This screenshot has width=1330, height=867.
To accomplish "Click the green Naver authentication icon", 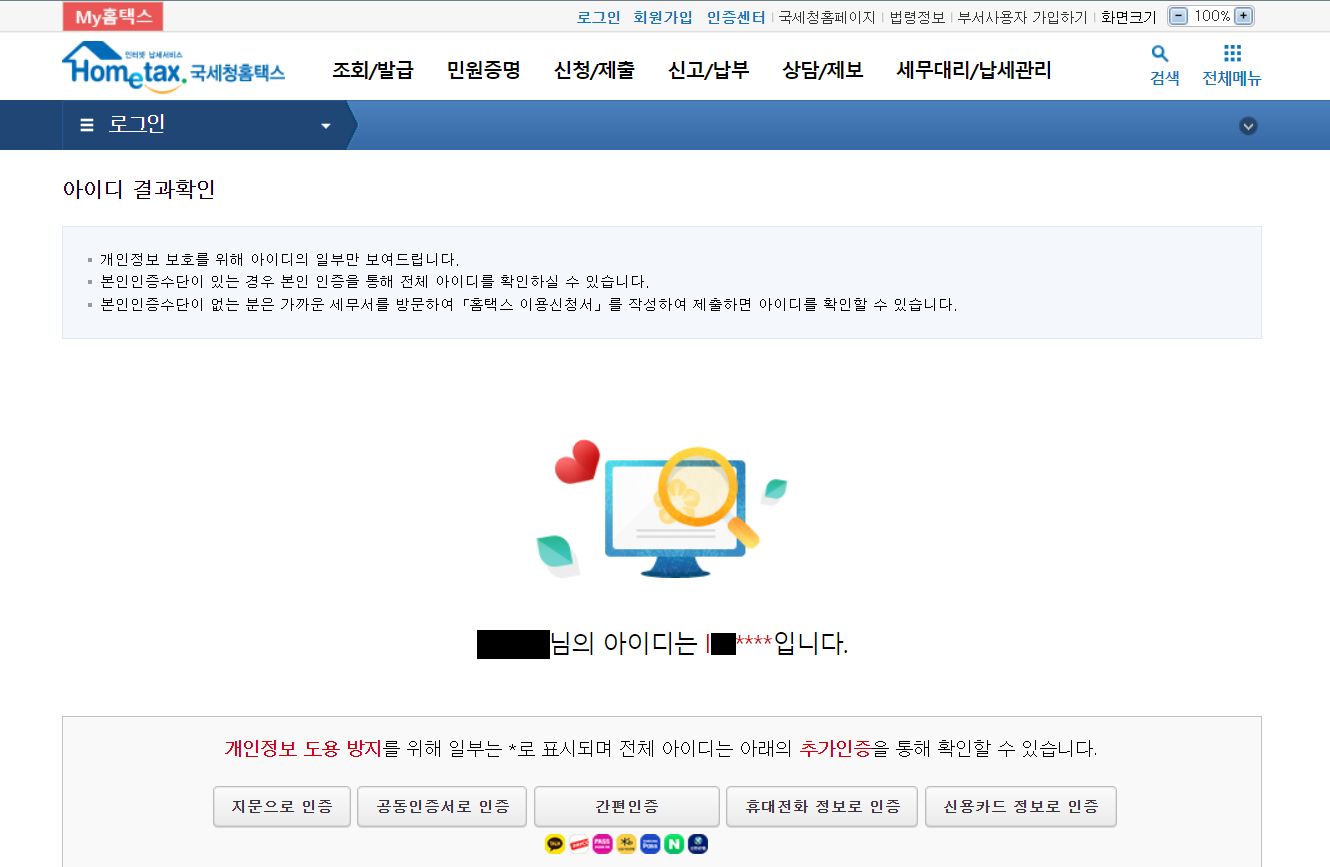I will [x=674, y=844].
